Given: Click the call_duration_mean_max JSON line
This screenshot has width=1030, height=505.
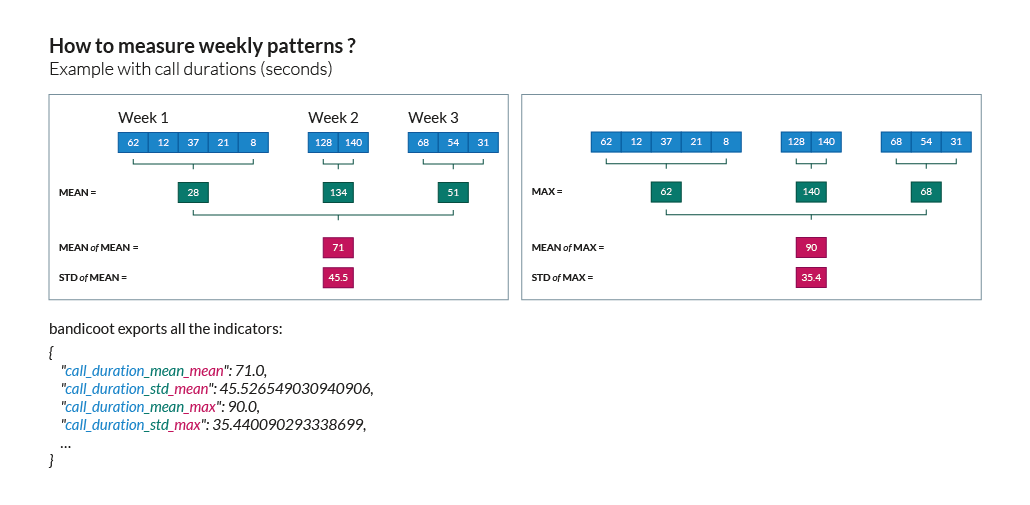Looking at the screenshot, I should (x=161, y=407).
